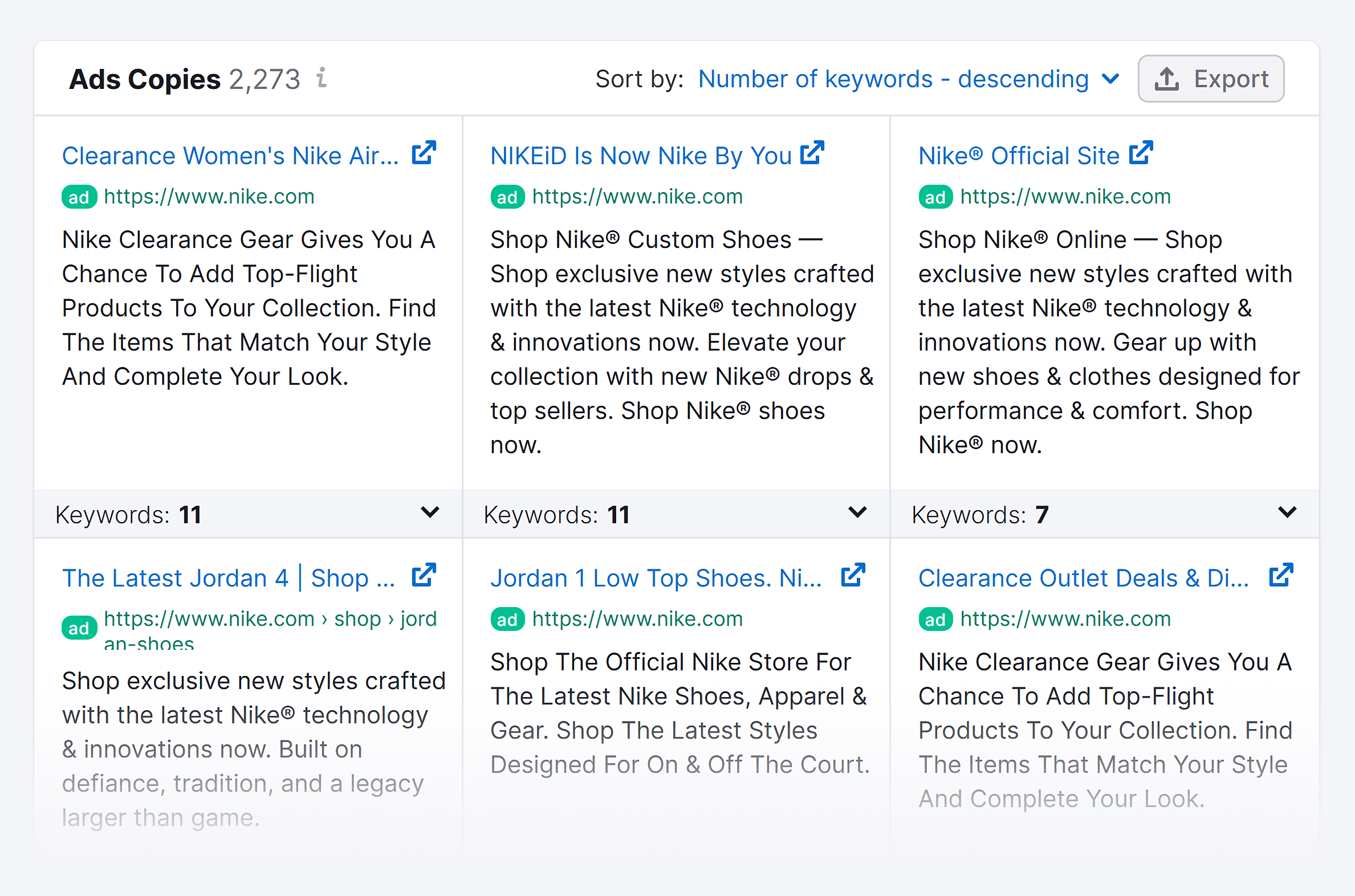Open external link for Jordan 1 Low Top ad

point(853,576)
